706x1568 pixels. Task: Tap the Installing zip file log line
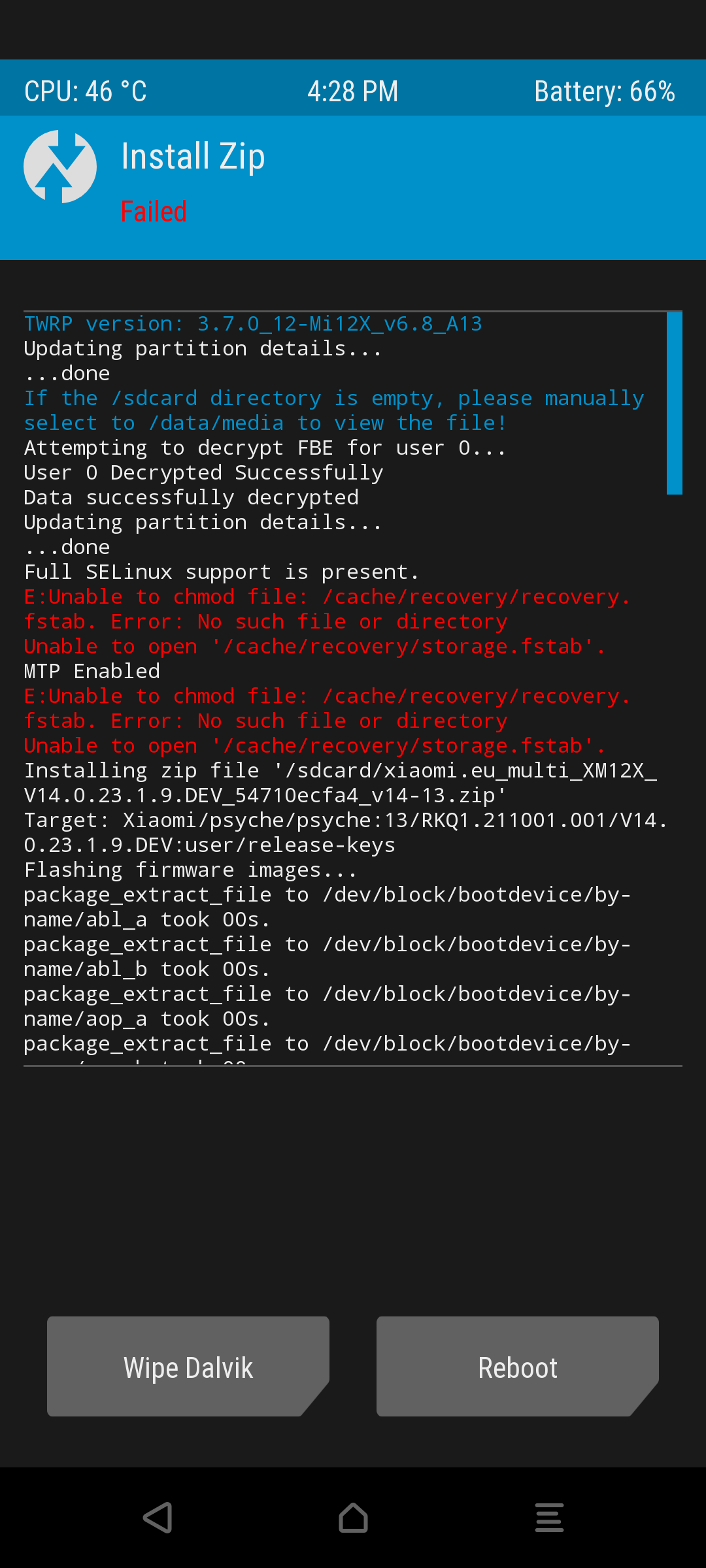(341, 783)
